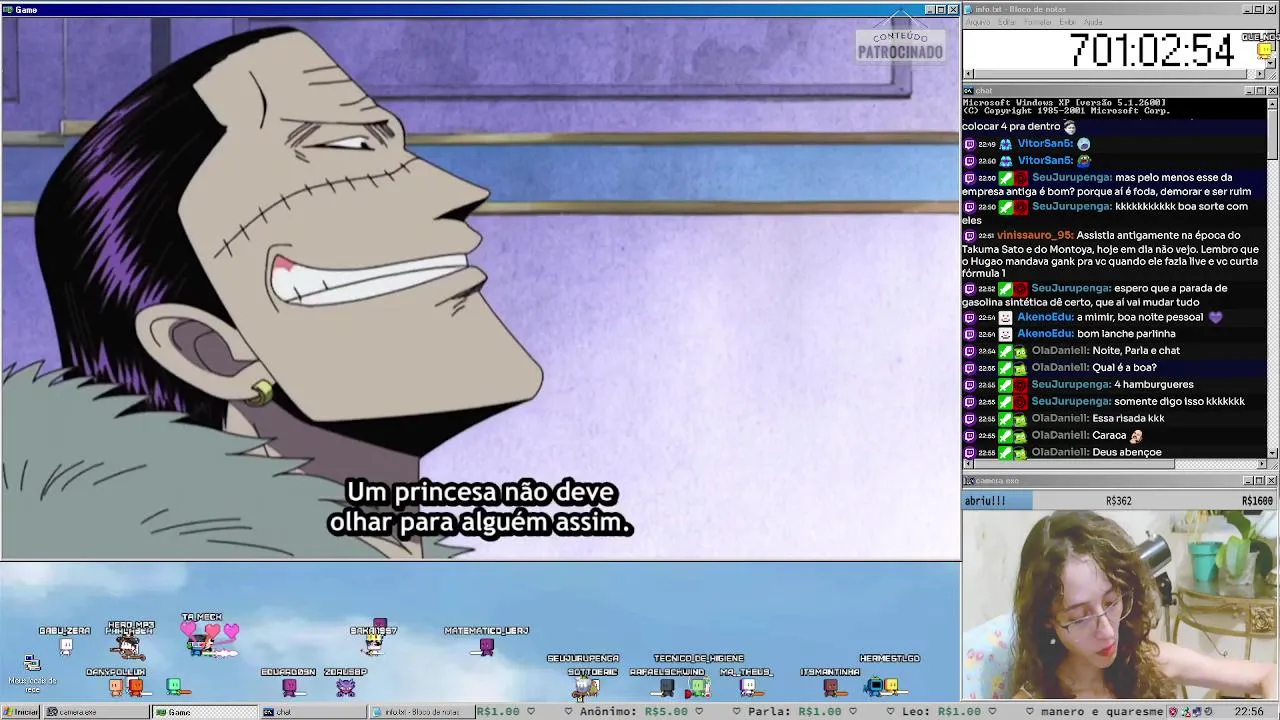The image size is (1280, 720).
Task: Click username vinissauro_95 in chat
Action: (1033, 235)
